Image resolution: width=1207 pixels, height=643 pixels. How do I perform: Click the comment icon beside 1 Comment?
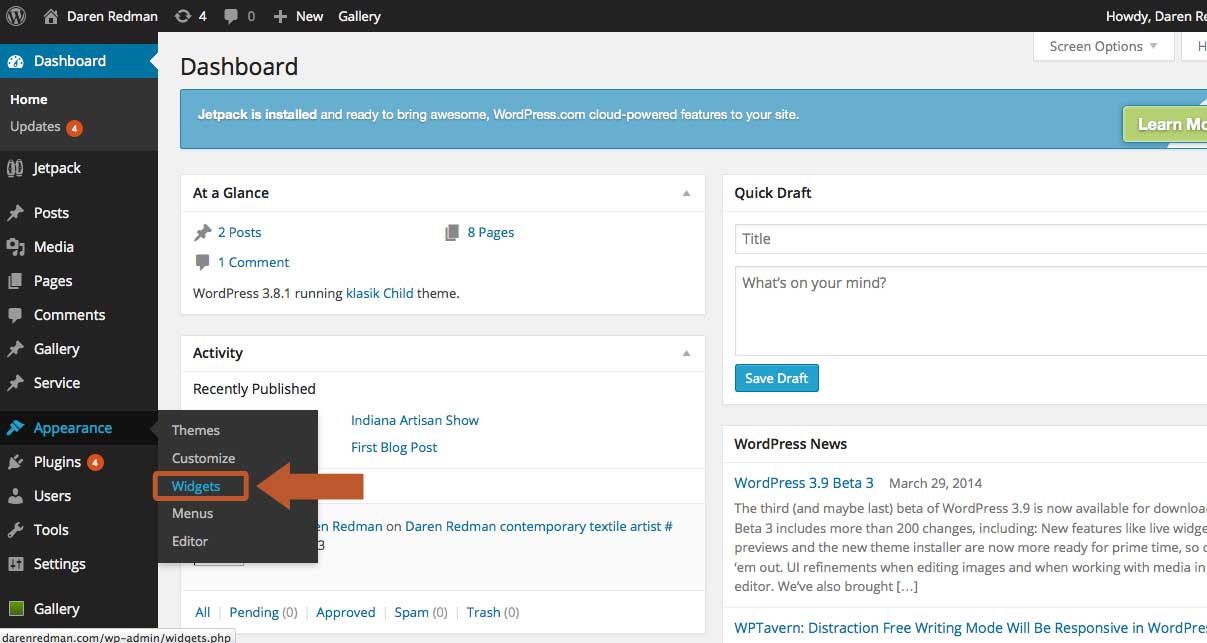coord(203,262)
